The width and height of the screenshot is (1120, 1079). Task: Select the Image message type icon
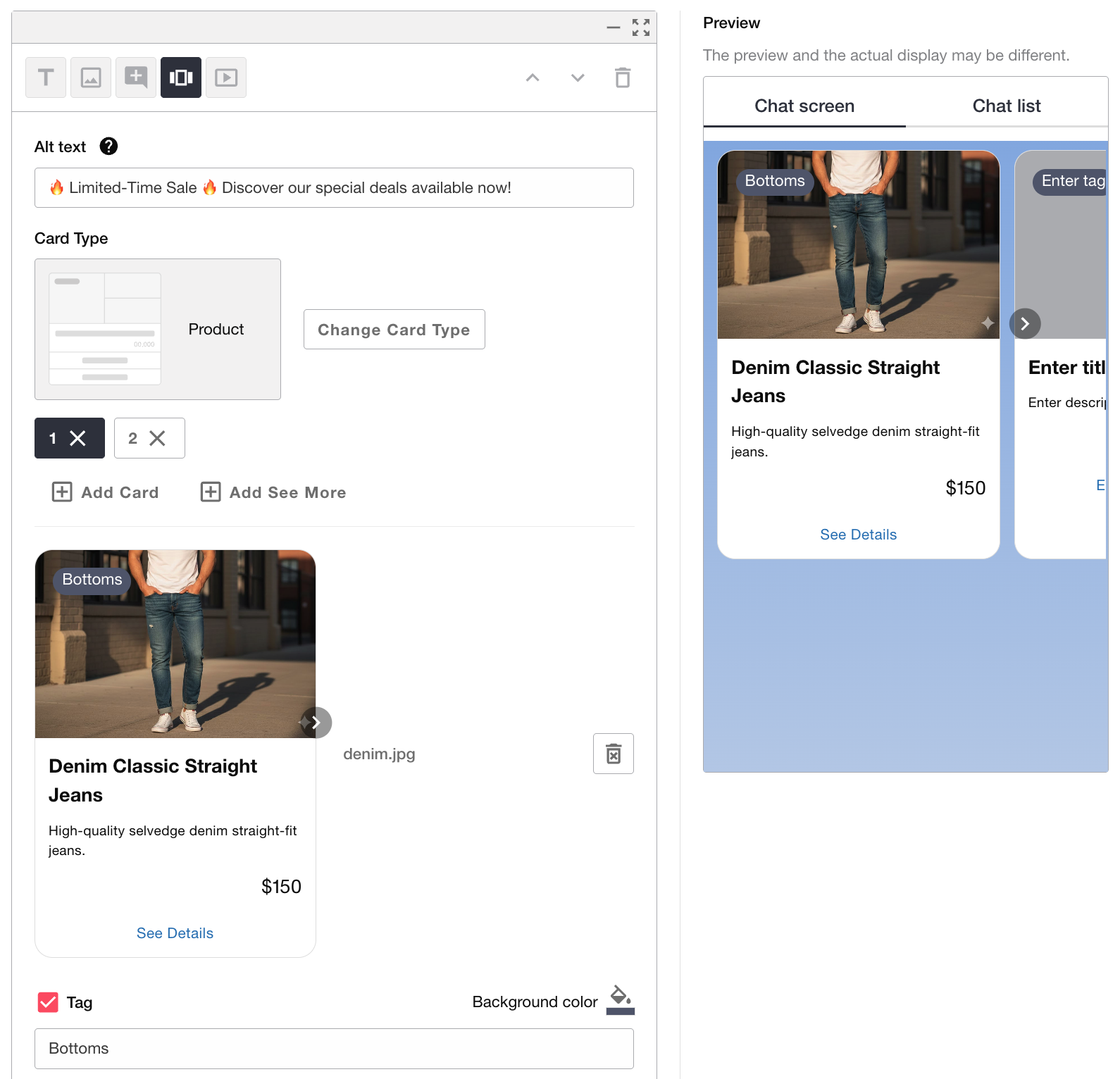coord(91,77)
